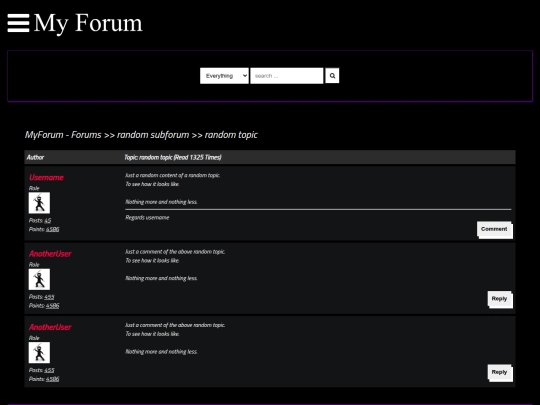
Task: Click 'Just a random content of a random topic.' line
Action: [173, 175]
